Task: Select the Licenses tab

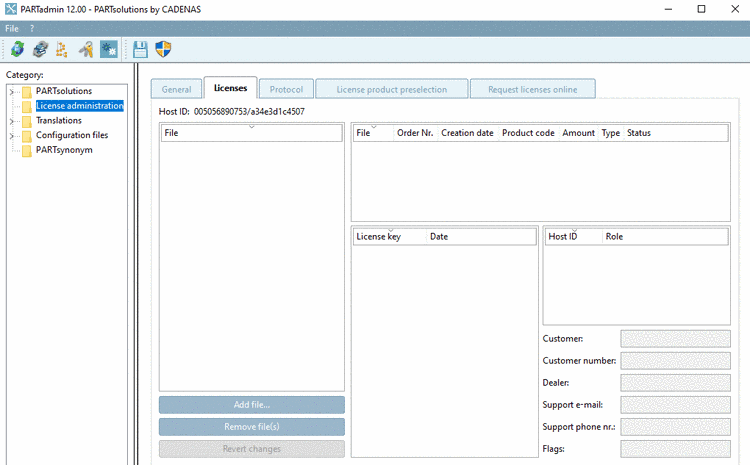Action: pos(230,88)
